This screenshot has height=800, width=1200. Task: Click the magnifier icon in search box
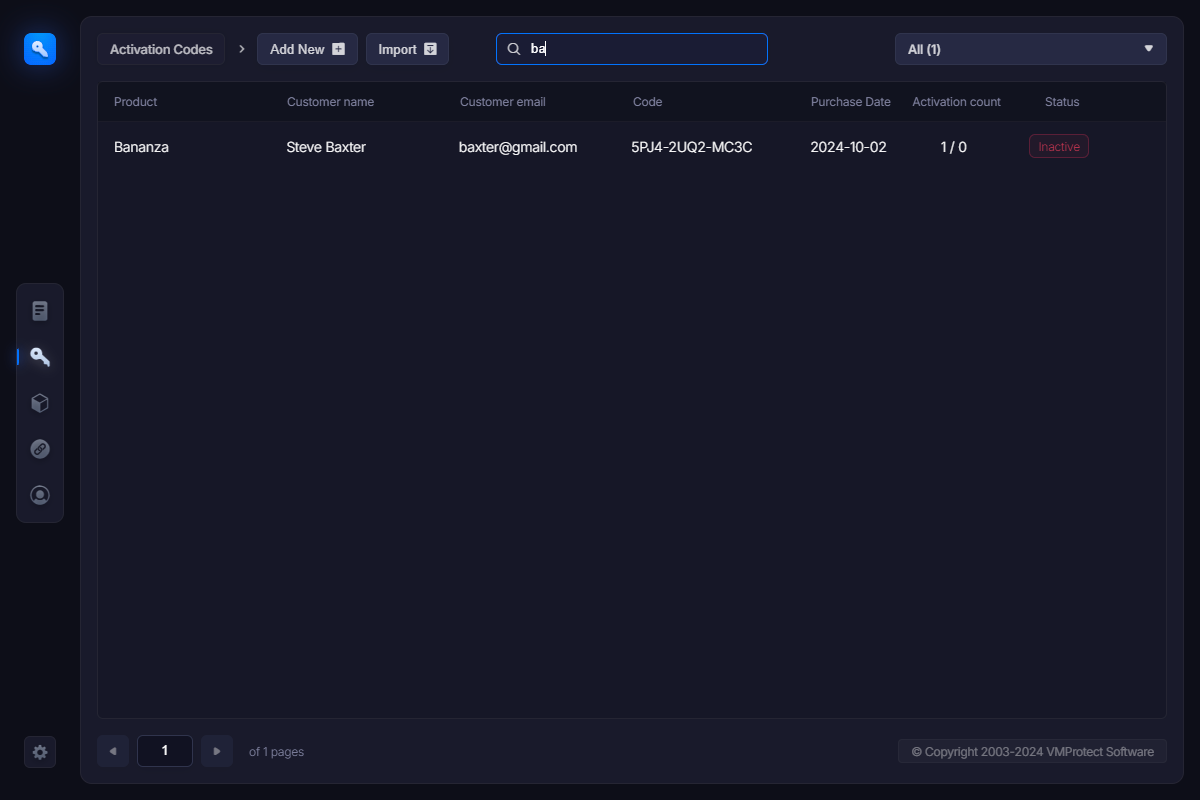tap(514, 49)
